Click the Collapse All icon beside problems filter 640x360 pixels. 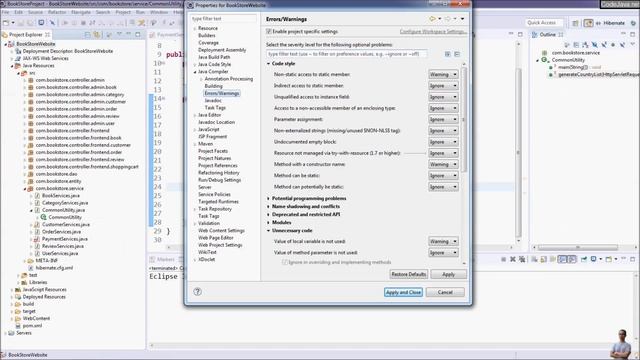tap(457, 54)
